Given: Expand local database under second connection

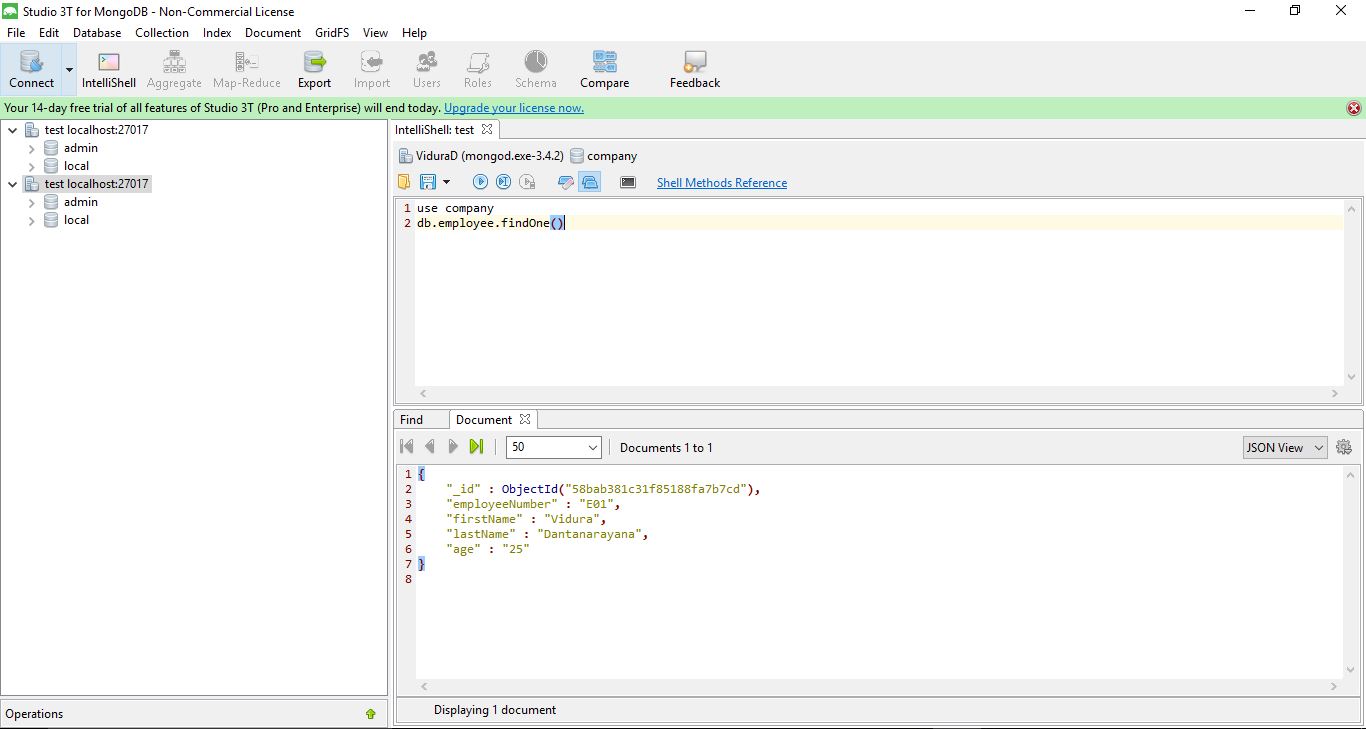Looking at the screenshot, I should click(32, 220).
